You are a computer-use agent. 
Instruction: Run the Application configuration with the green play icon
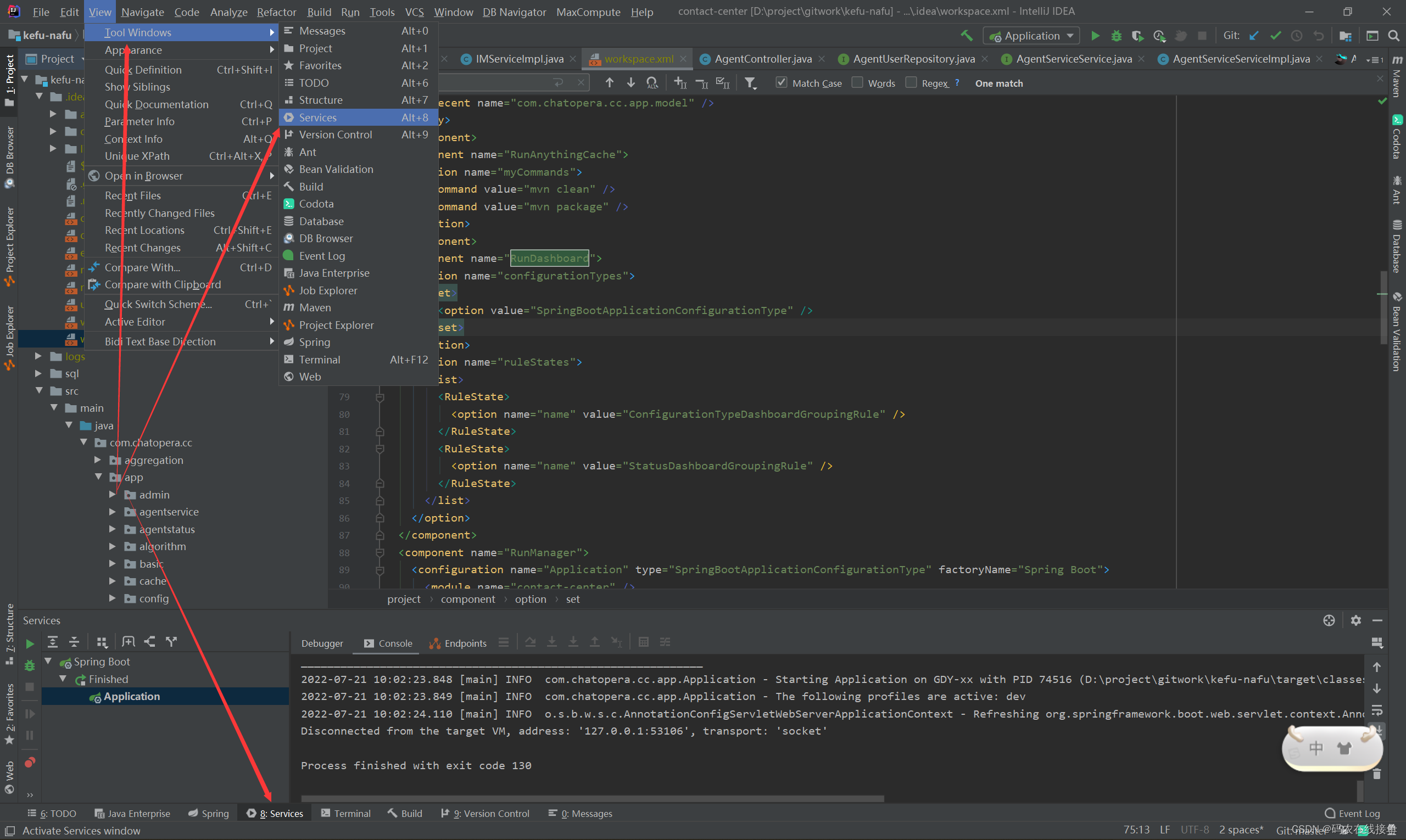pos(1095,36)
